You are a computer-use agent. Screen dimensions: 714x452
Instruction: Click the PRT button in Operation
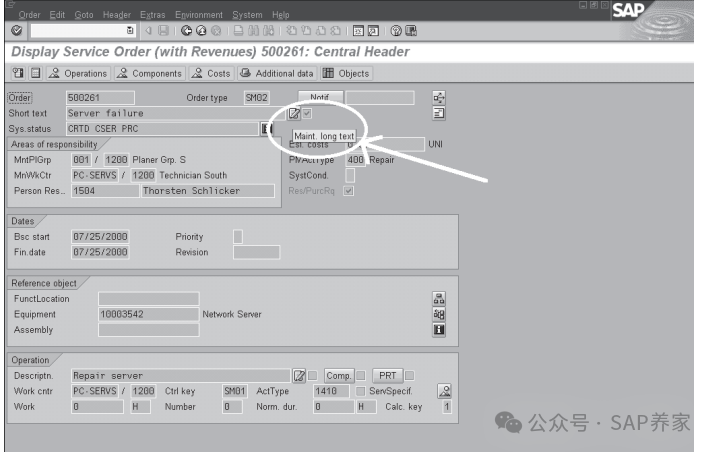coord(388,376)
